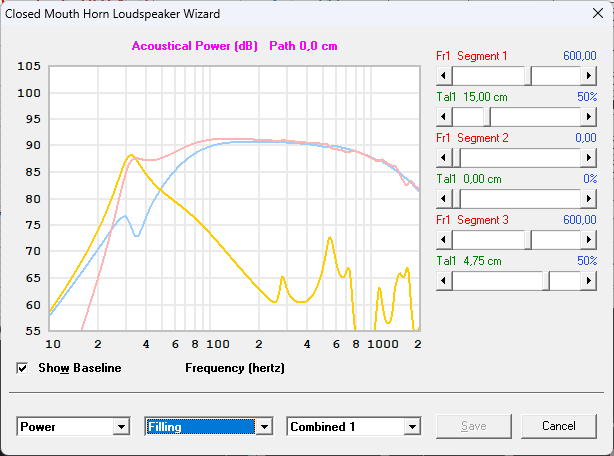Click the Save button
The image size is (614, 456).
coord(474,426)
